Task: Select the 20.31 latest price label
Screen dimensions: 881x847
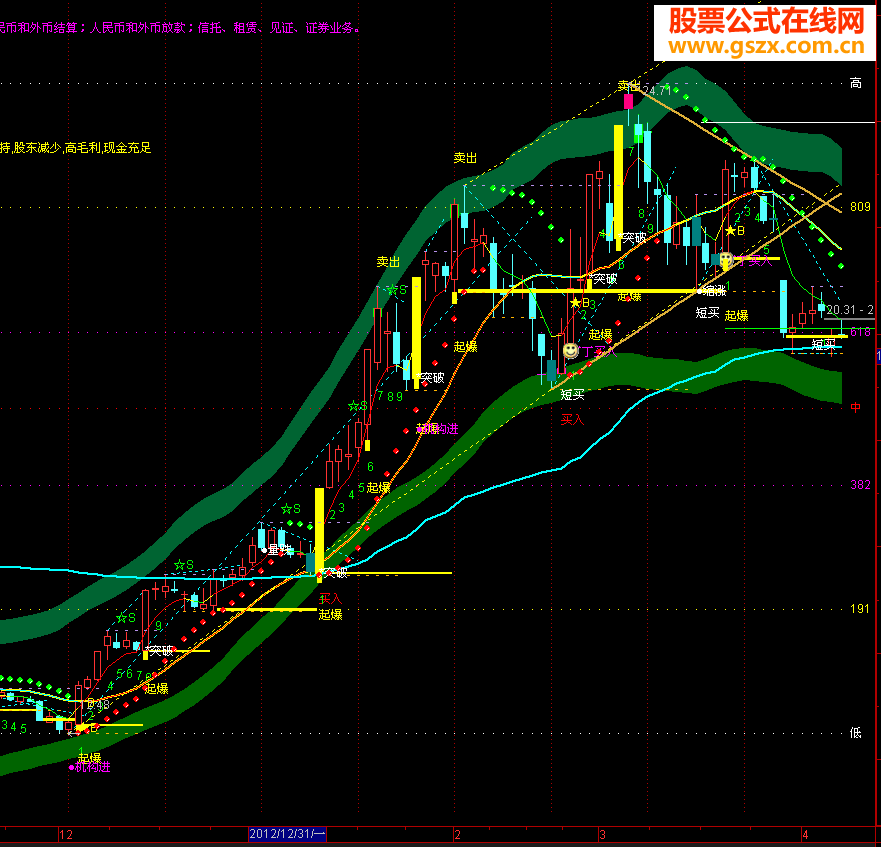Action: tap(850, 310)
